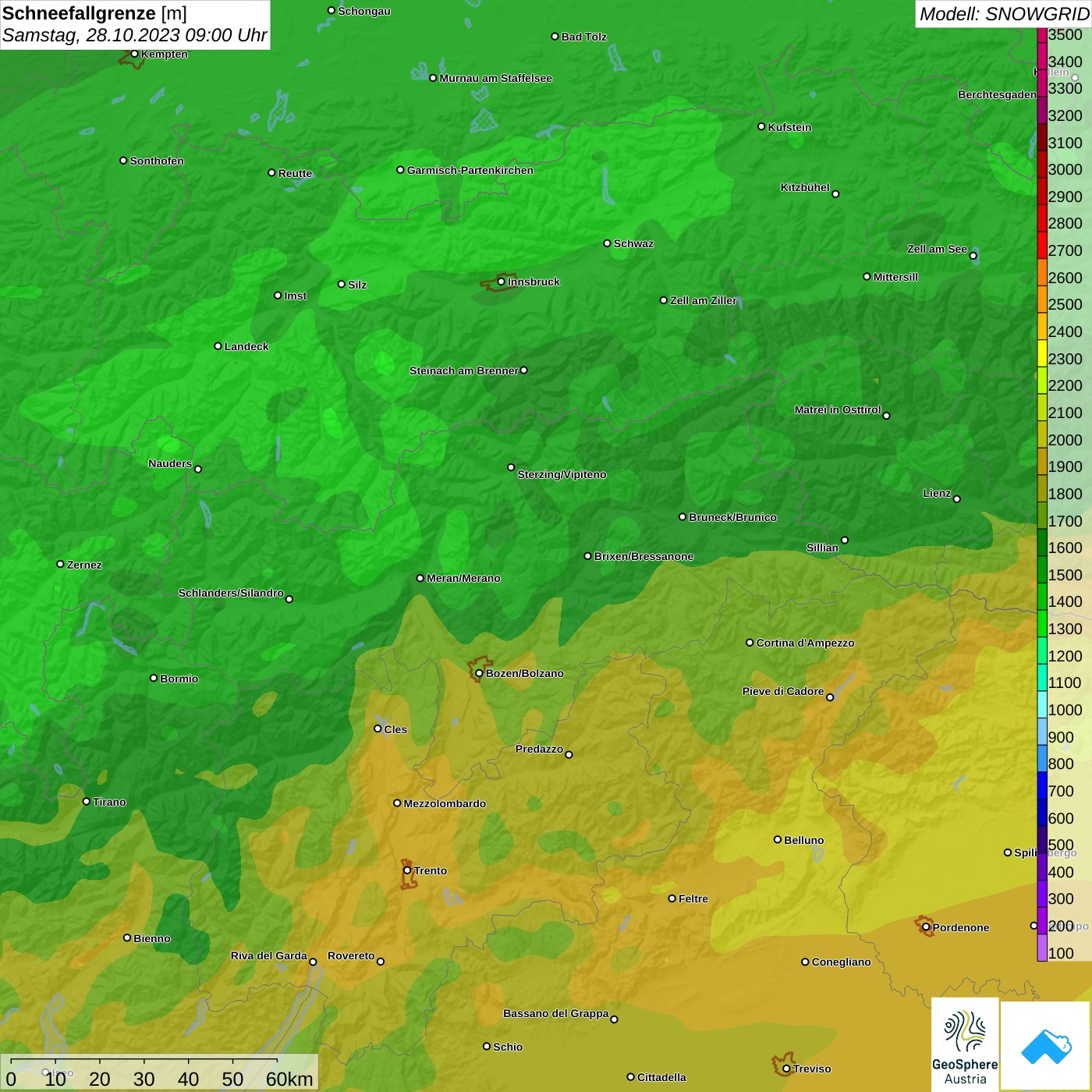Click the Predazzo location dot

click(569, 754)
